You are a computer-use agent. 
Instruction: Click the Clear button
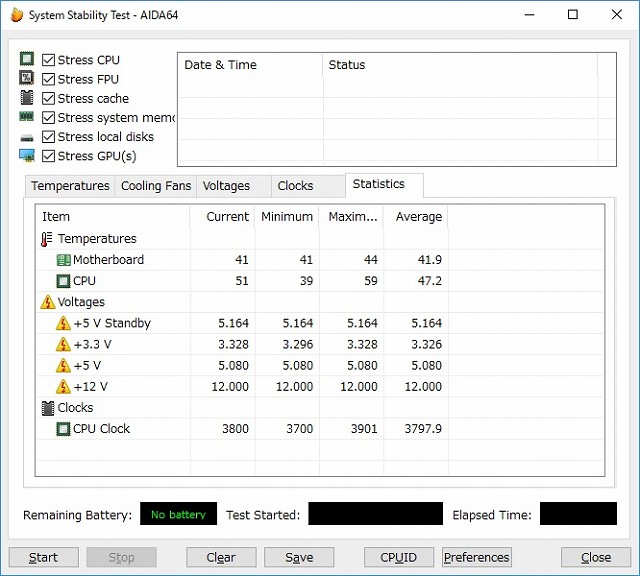[x=221, y=557]
